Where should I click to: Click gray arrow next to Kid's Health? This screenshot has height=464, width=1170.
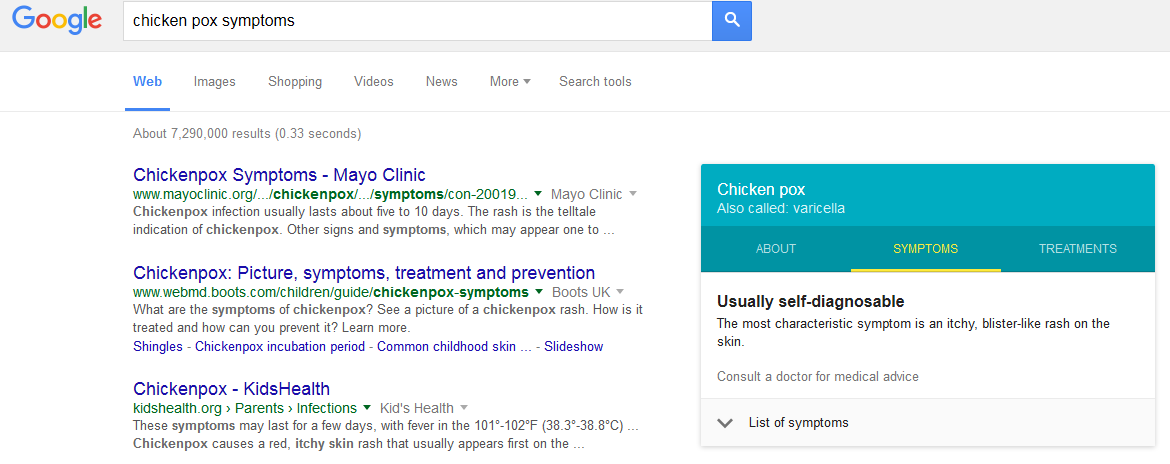pyautogui.click(x=464, y=408)
